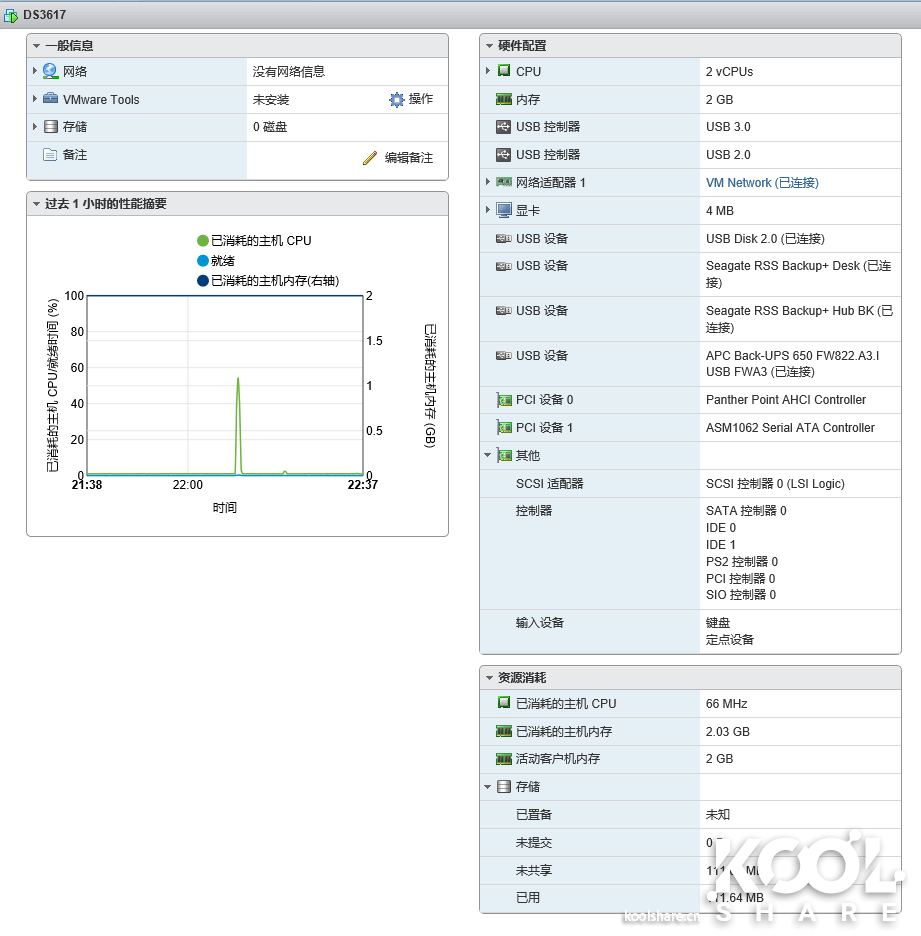This screenshot has height=936, width=921.
Task: Expand the 网络适配器 1 row
Action: (x=488, y=182)
